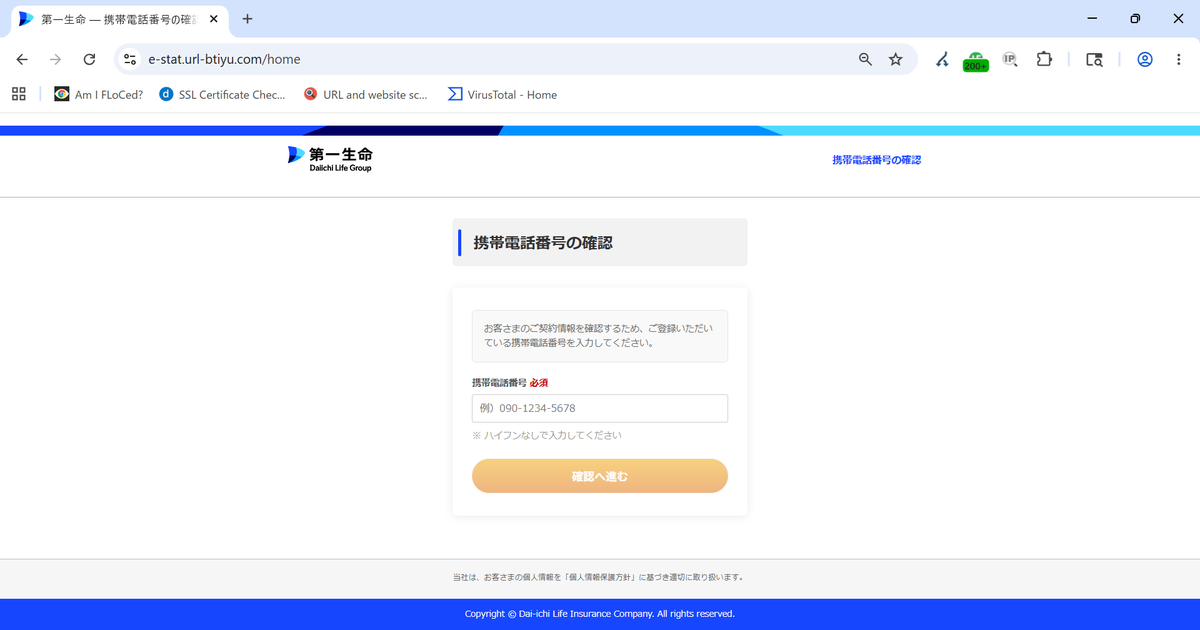Open Am I FLoCed? bookmark
The height and width of the screenshot is (630, 1200).
tap(99, 94)
